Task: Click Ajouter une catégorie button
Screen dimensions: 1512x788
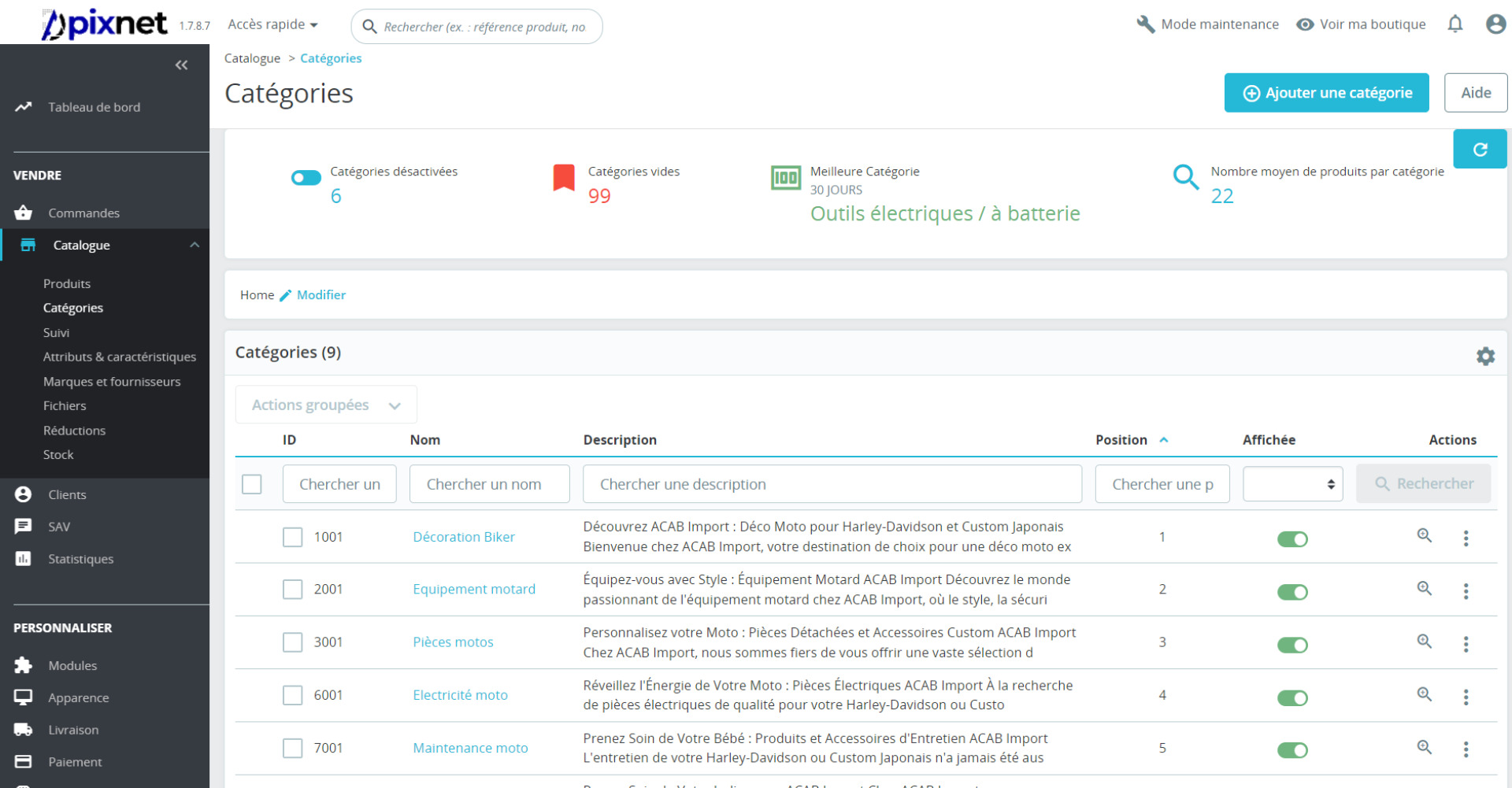Action: pos(1326,93)
